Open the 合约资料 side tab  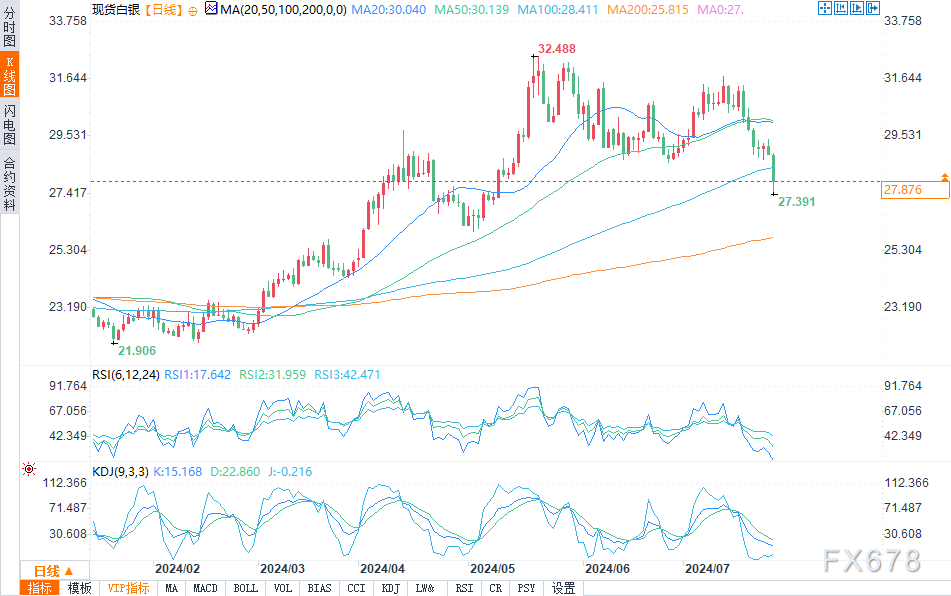tap(9, 182)
